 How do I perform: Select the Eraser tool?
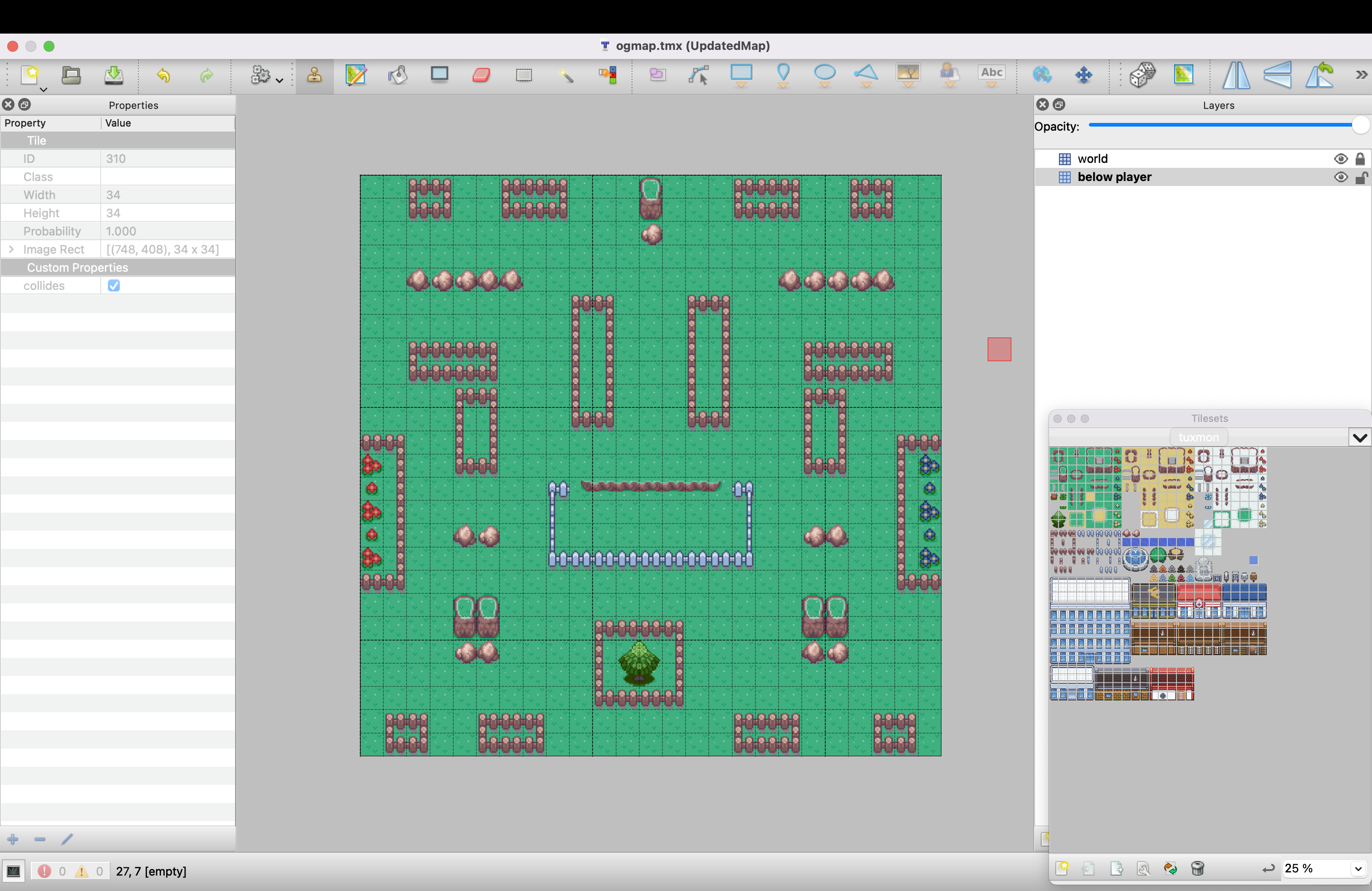(x=481, y=75)
